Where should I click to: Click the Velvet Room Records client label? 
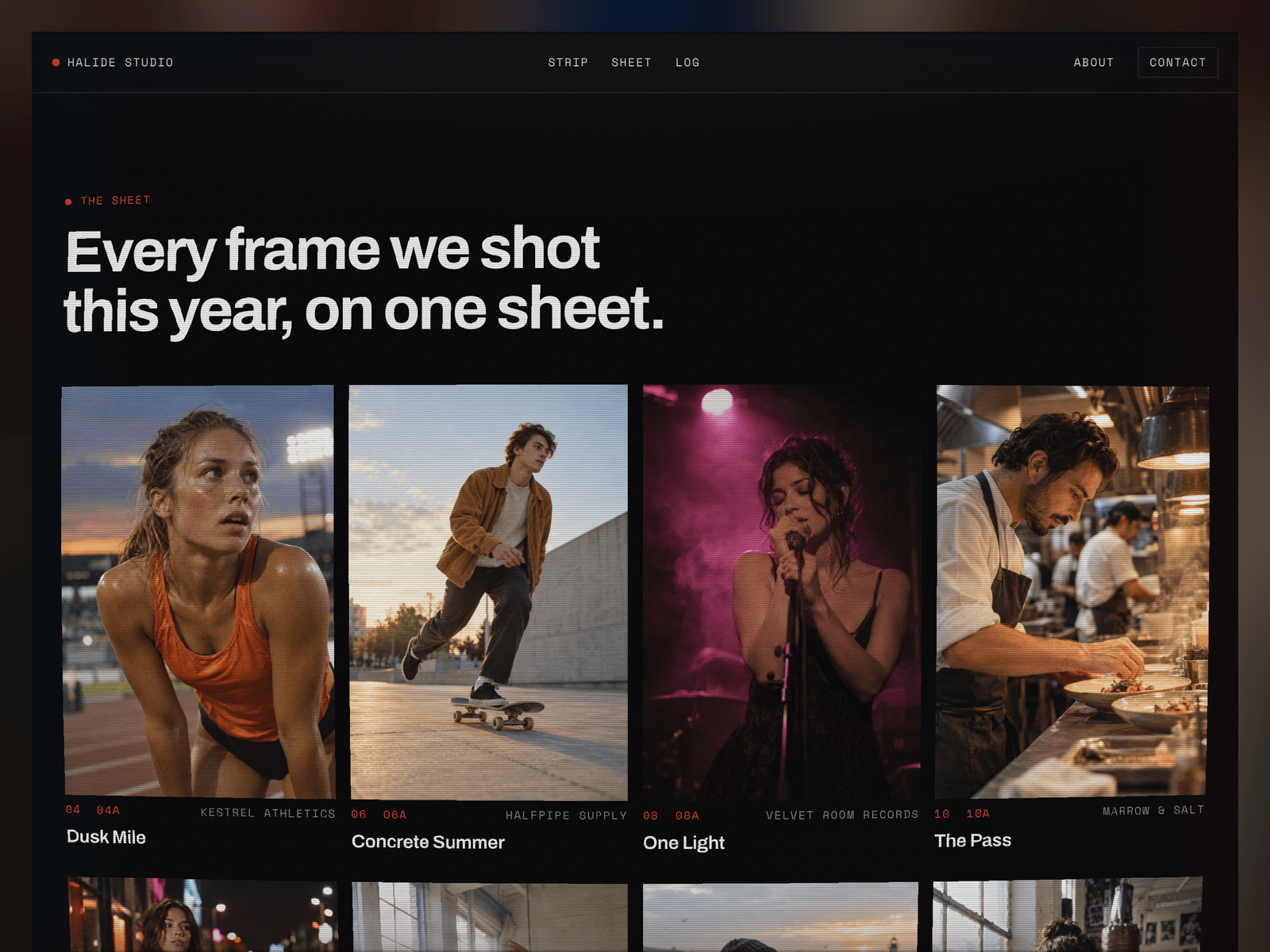pyautogui.click(x=842, y=815)
